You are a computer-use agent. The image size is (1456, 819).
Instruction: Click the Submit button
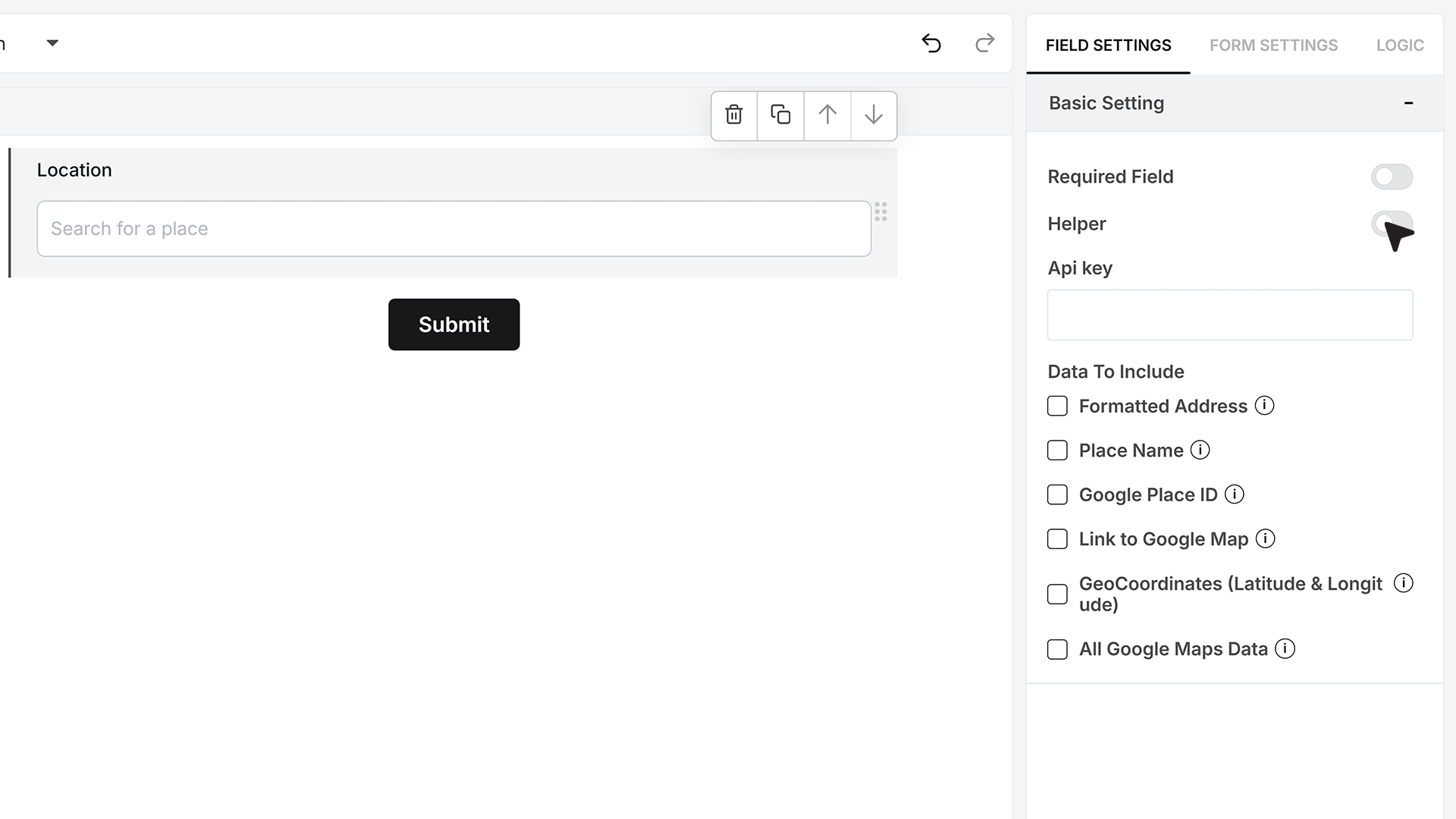(x=453, y=325)
